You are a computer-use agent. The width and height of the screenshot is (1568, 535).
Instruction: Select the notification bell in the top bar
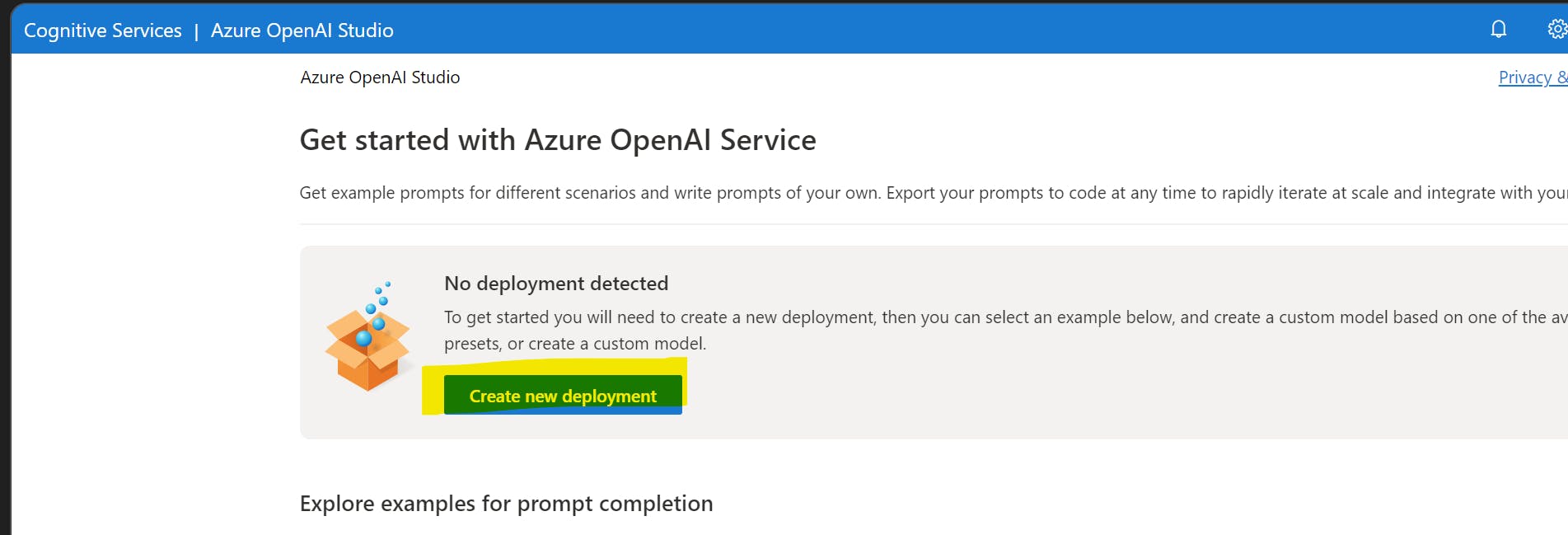tap(1499, 29)
